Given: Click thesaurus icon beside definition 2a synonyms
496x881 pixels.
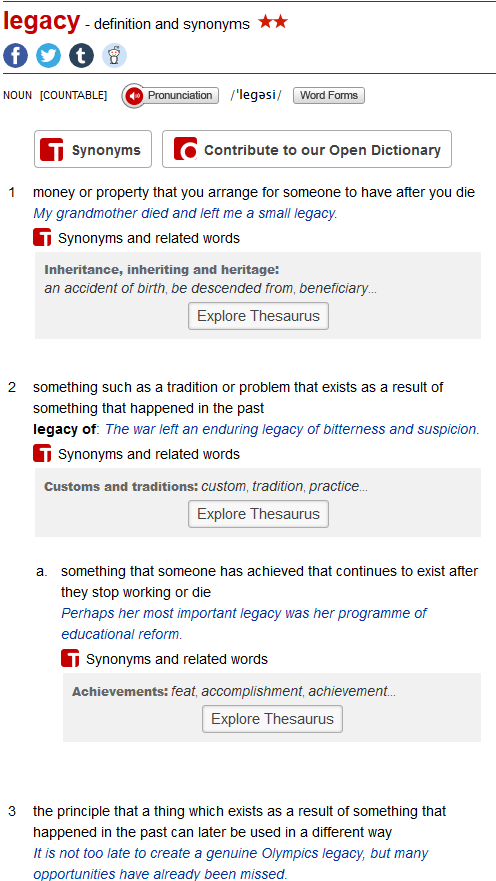Looking at the screenshot, I should coord(70,659).
